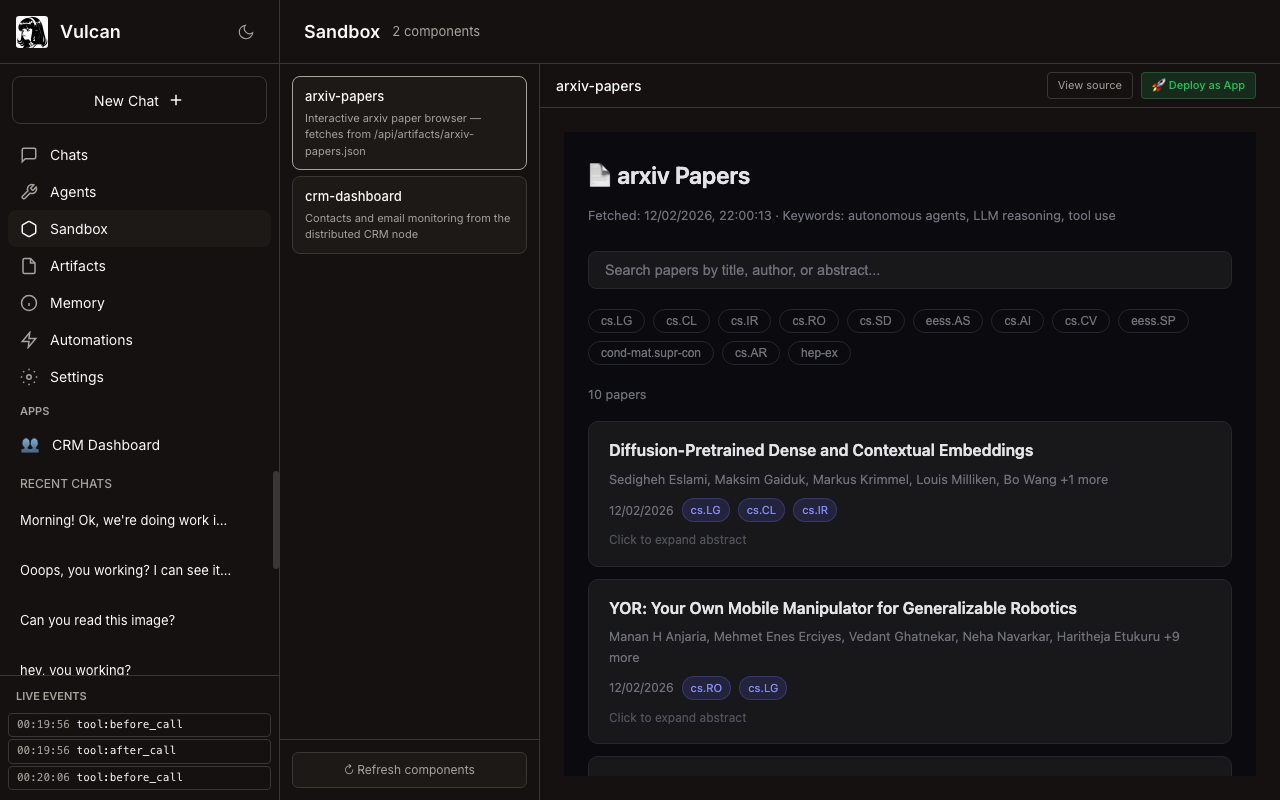Expand the YOR Mobile Manipulator paper abstract

pos(678,718)
